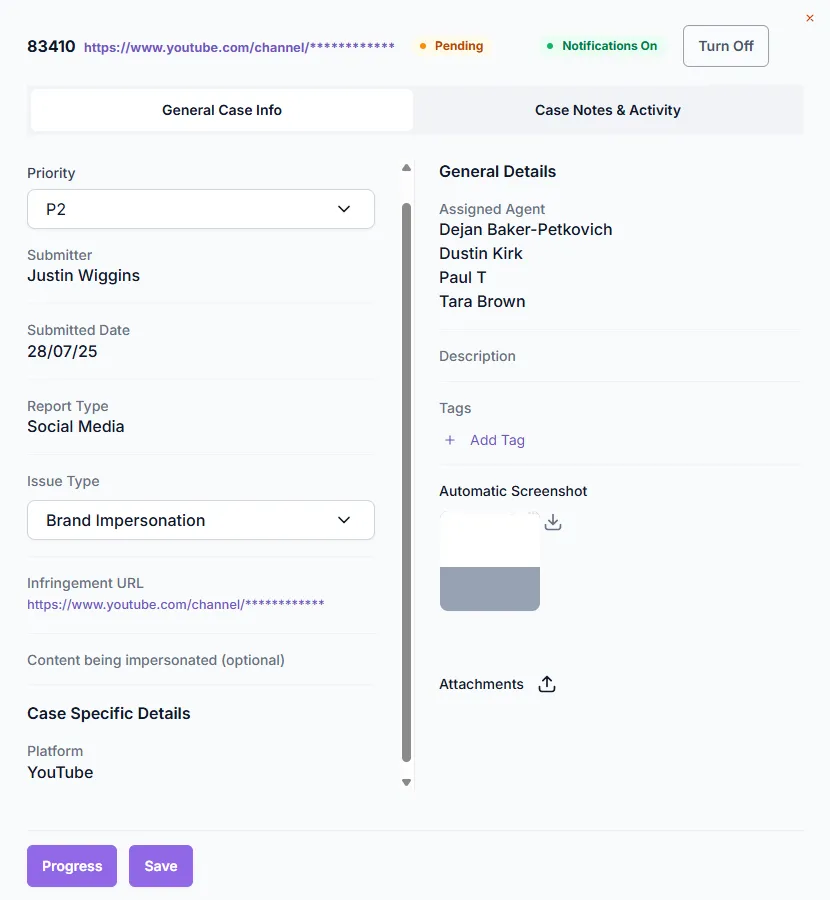The height and width of the screenshot is (900, 830).
Task: Click the scroll up arrow
Action: click(406, 168)
